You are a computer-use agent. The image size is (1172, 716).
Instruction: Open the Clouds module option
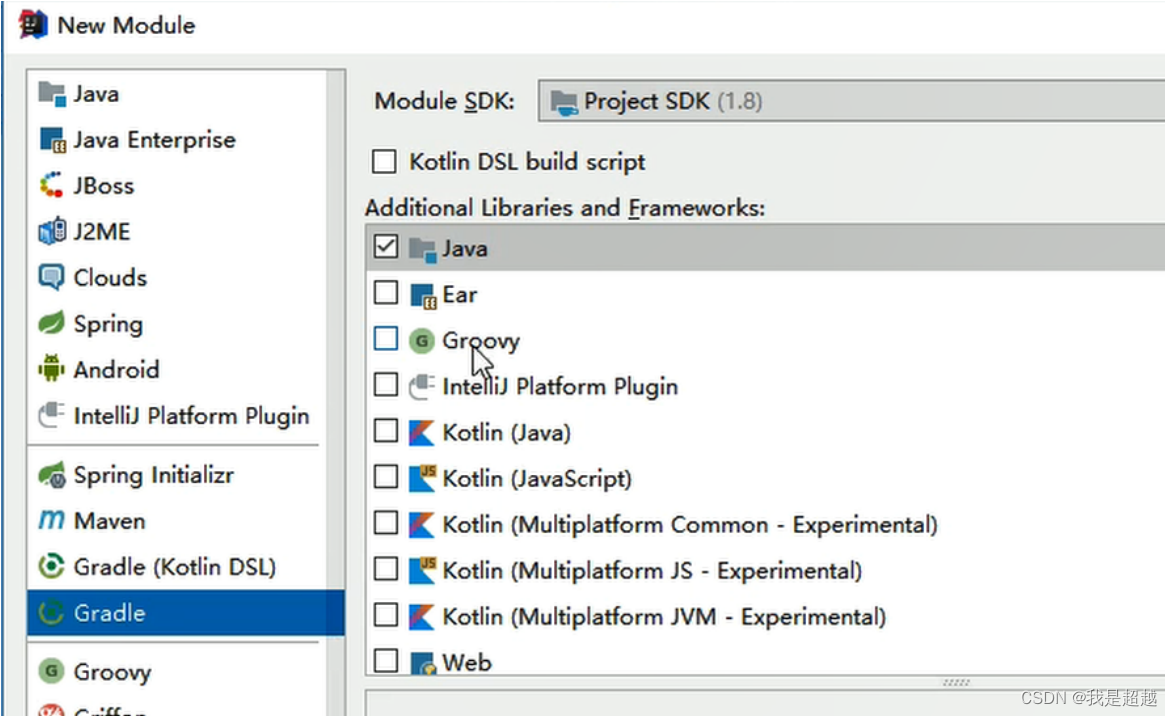pyautogui.click(x=53, y=277)
